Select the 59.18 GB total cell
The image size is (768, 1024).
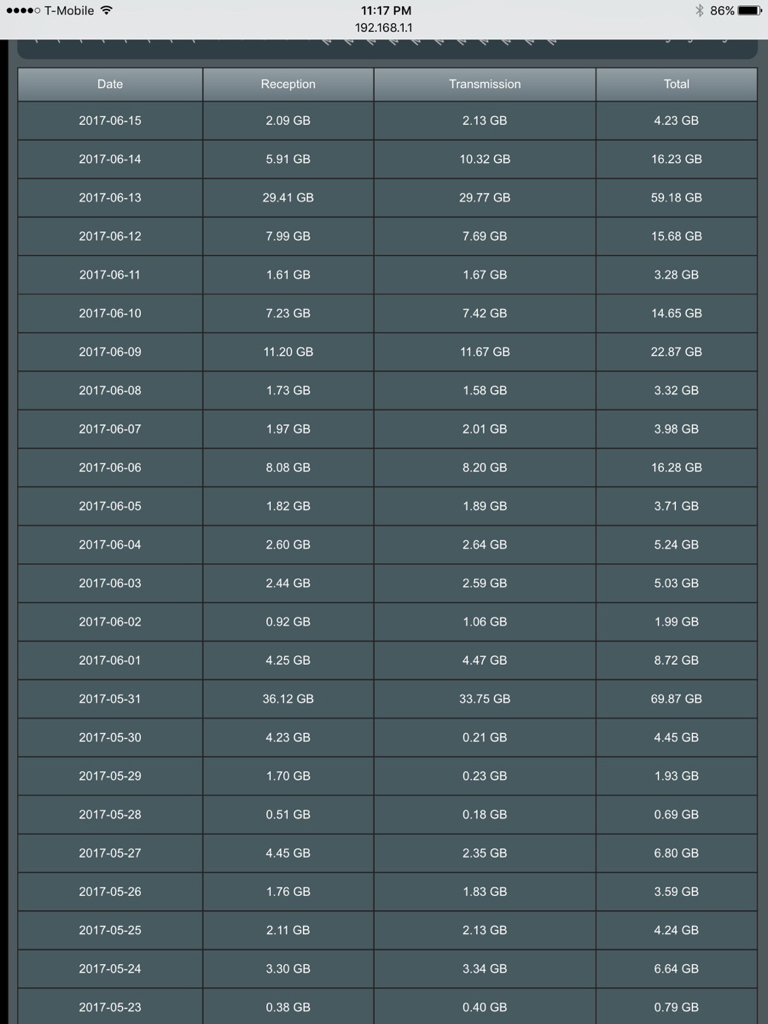[677, 198]
